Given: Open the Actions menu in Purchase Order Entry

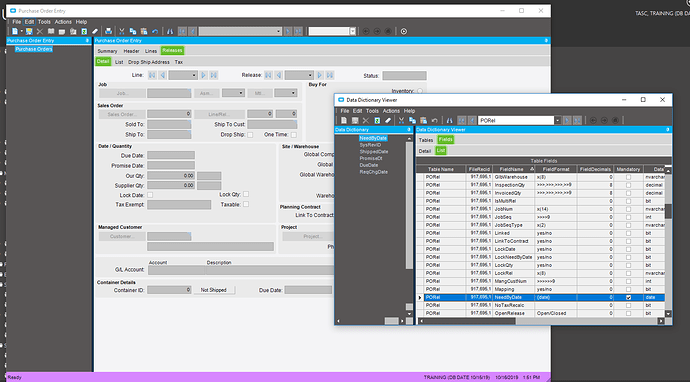Looking at the screenshot, I should pos(63,22).
